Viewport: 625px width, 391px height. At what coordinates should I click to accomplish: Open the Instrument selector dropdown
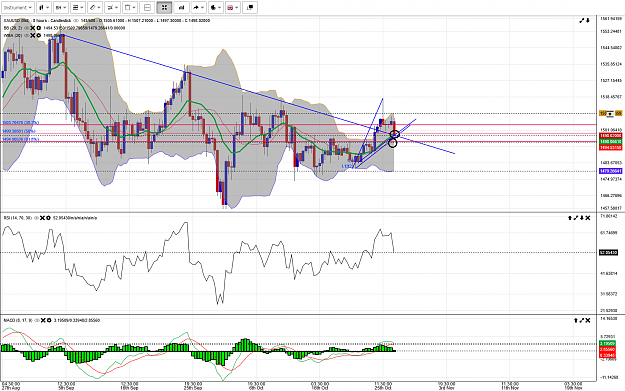coord(18,7)
